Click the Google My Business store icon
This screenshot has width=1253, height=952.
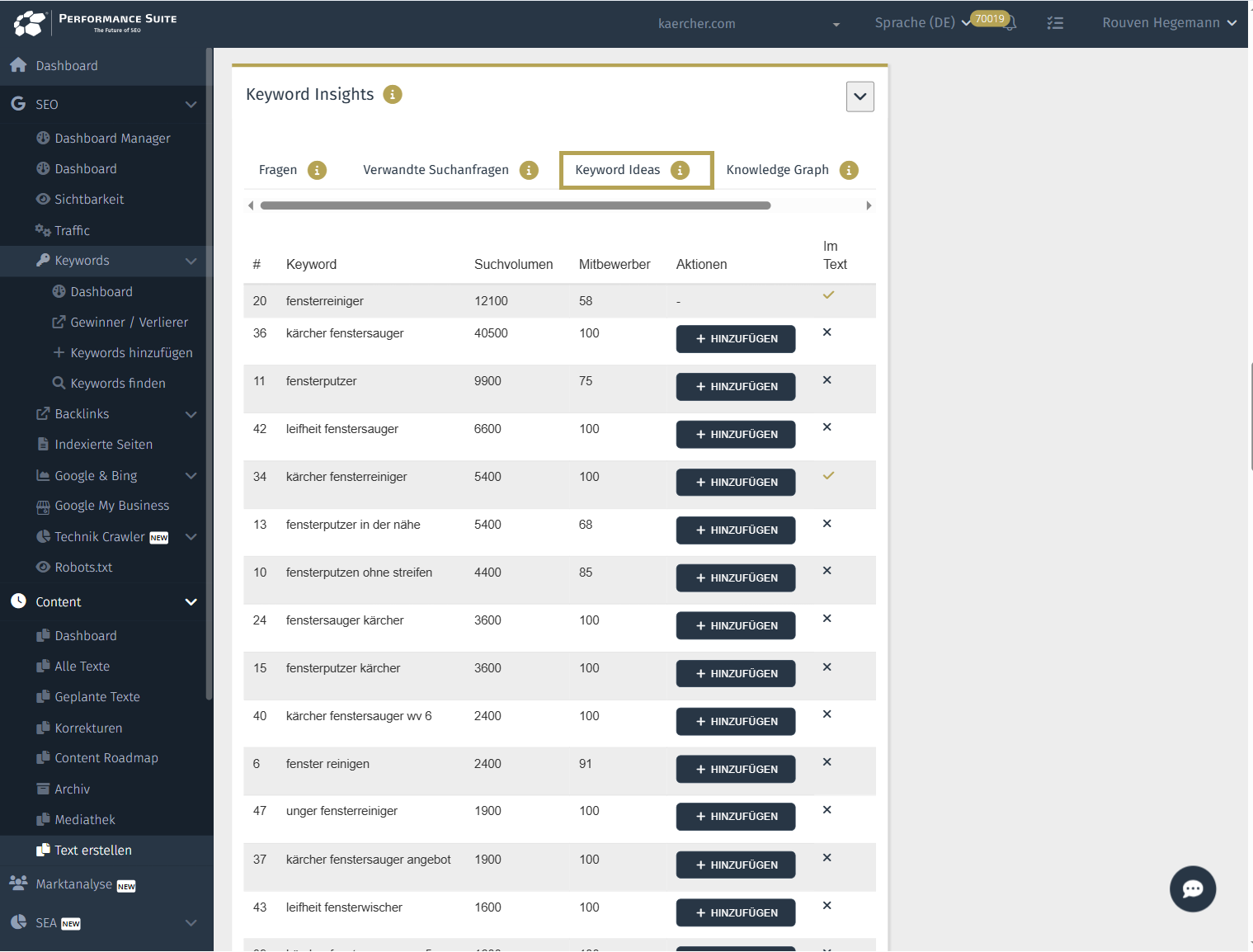point(43,506)
